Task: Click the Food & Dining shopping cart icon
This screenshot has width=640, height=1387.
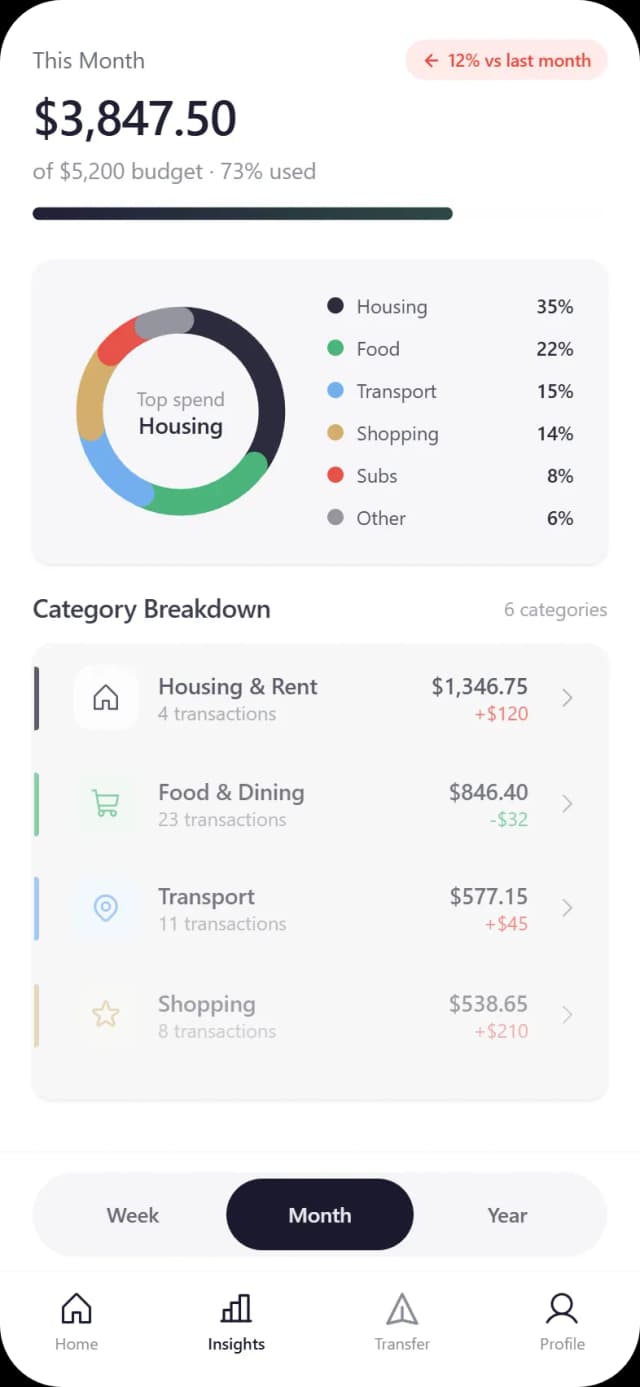Action: 106,803
